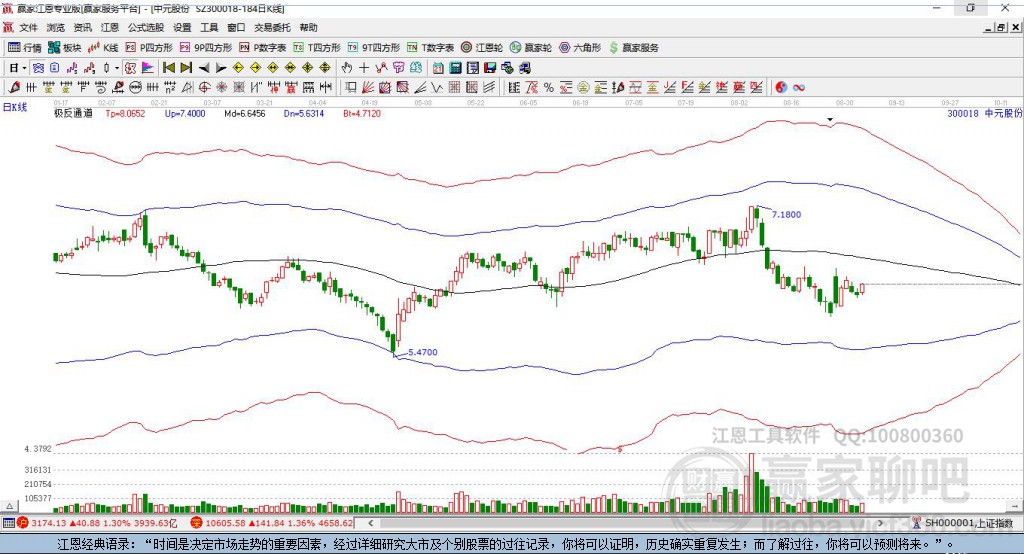Click the volume panel scroll-up arrow

9,506
